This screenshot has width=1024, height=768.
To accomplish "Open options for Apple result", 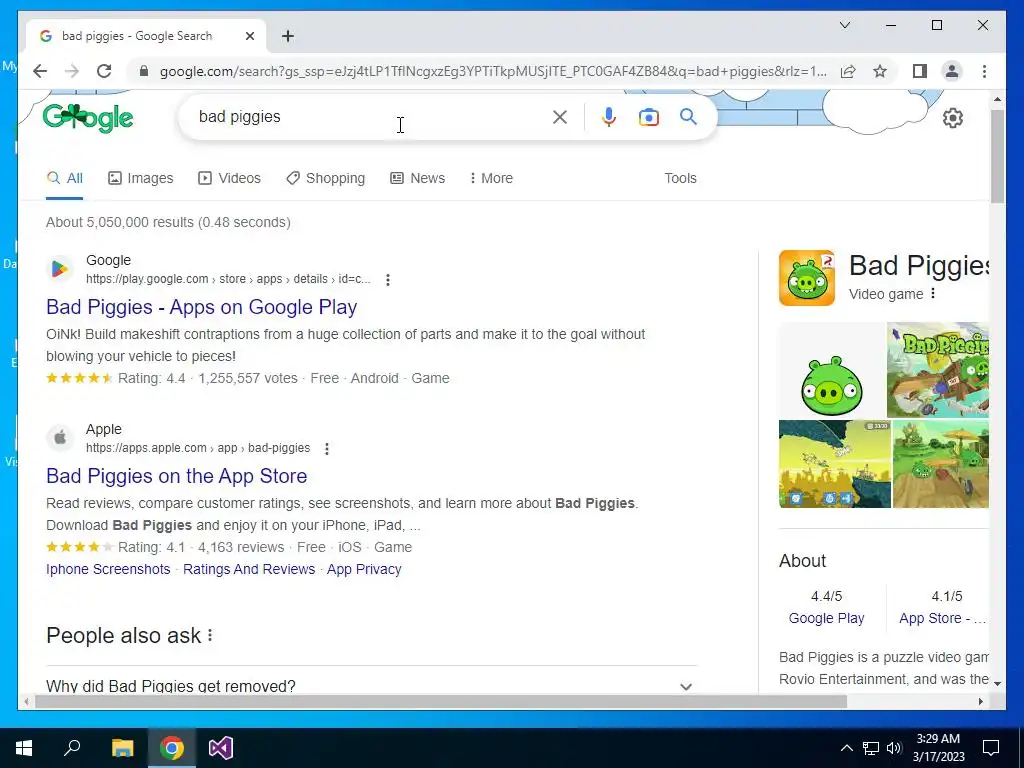I will point(327,449).
